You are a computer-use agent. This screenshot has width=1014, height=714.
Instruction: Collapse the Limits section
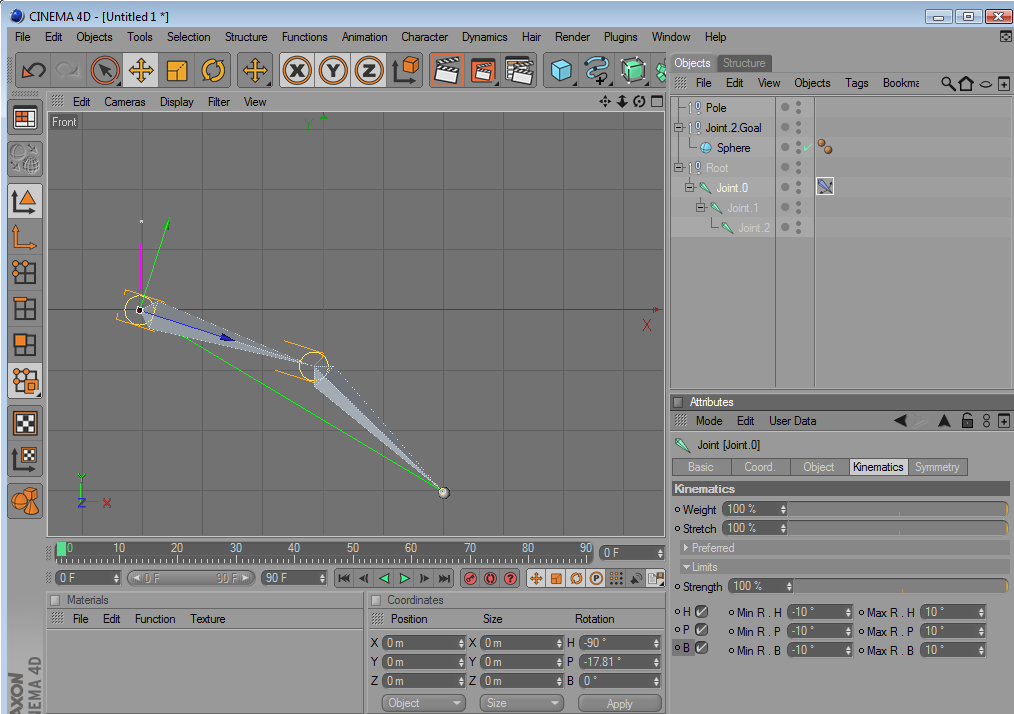pyautogui.click(x=686, y=567)
